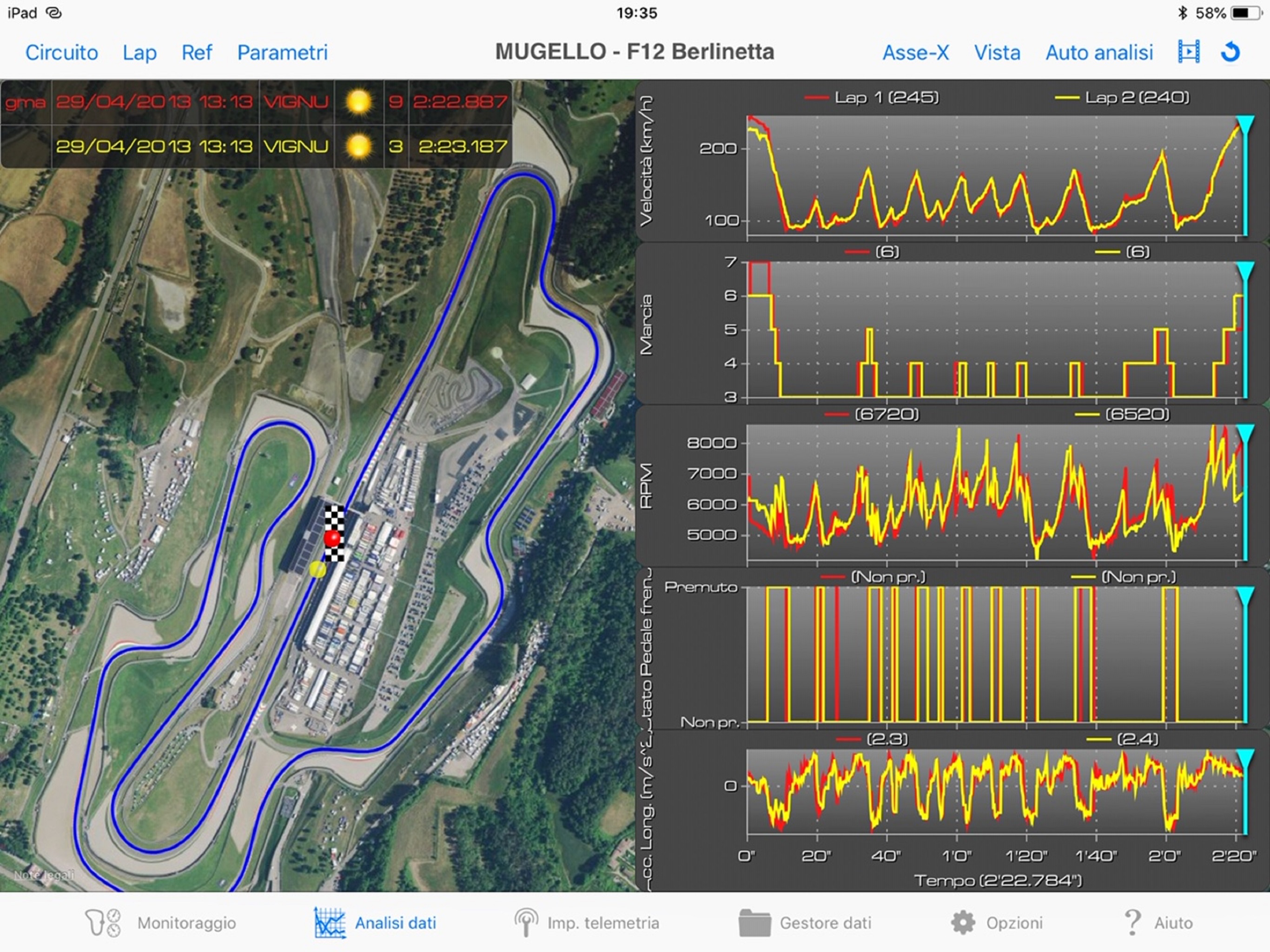Tap the telemetry antenna icon
The height and width of the screenshot is (952, 1270).
pos(526,923)
